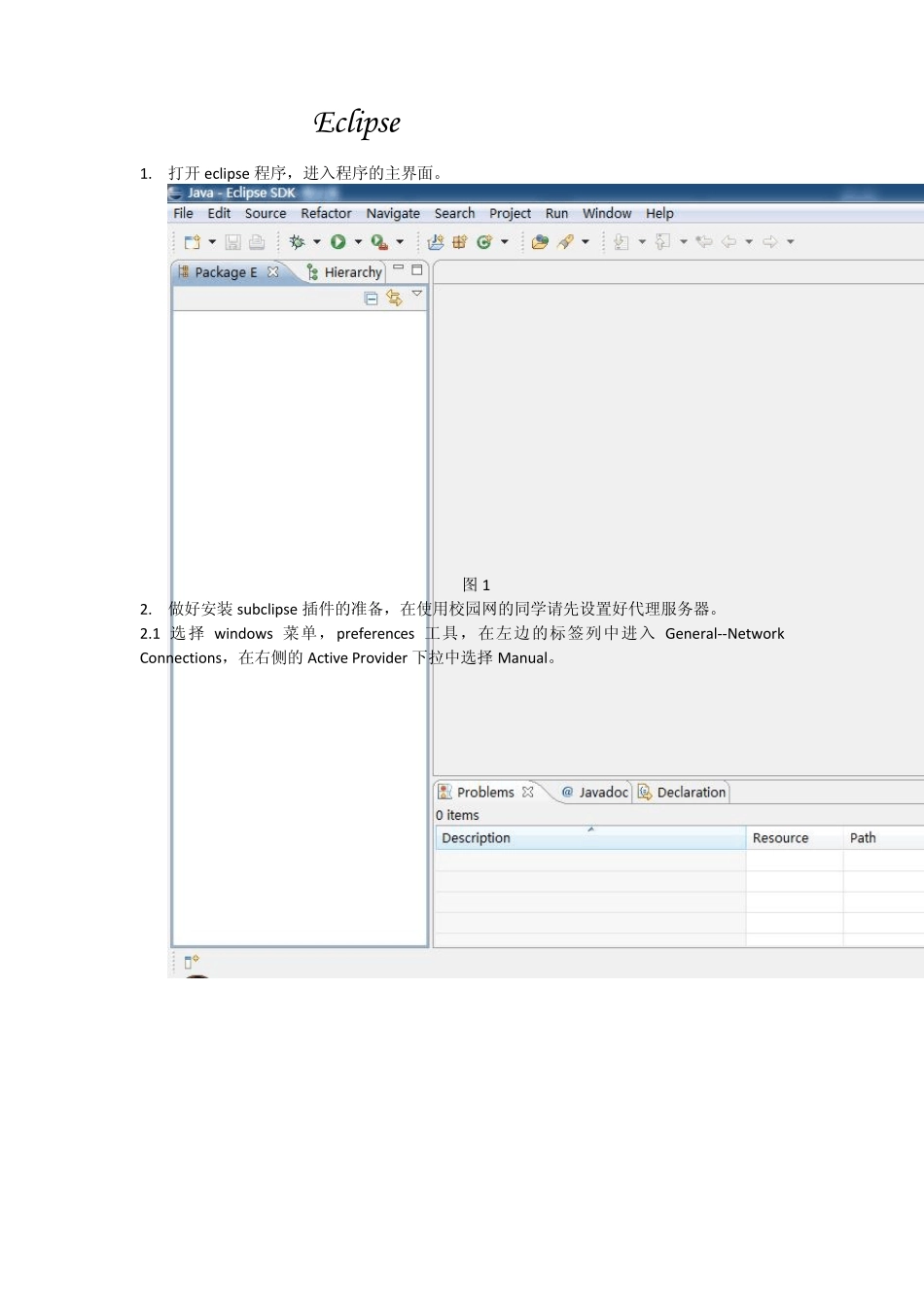Click the green Run button icon

coord(338,242)
